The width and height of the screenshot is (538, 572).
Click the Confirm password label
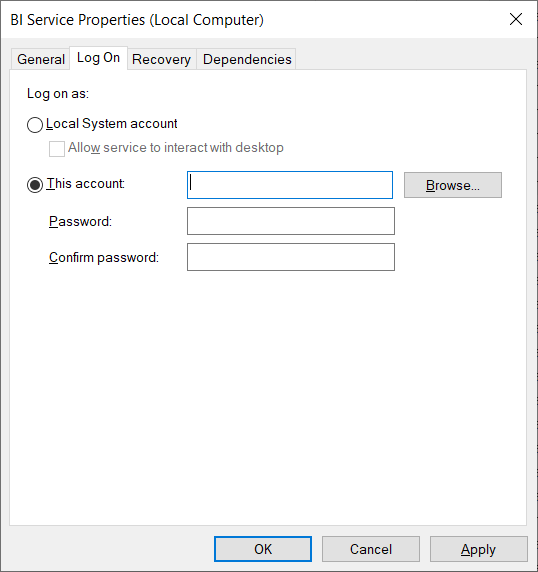click(104, 258)
